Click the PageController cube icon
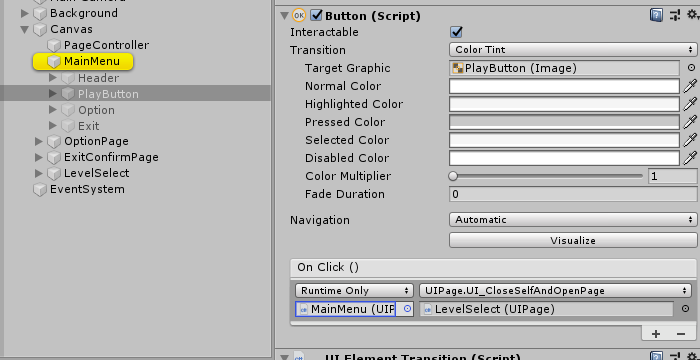The image size is (700, 360). (54, 46)
